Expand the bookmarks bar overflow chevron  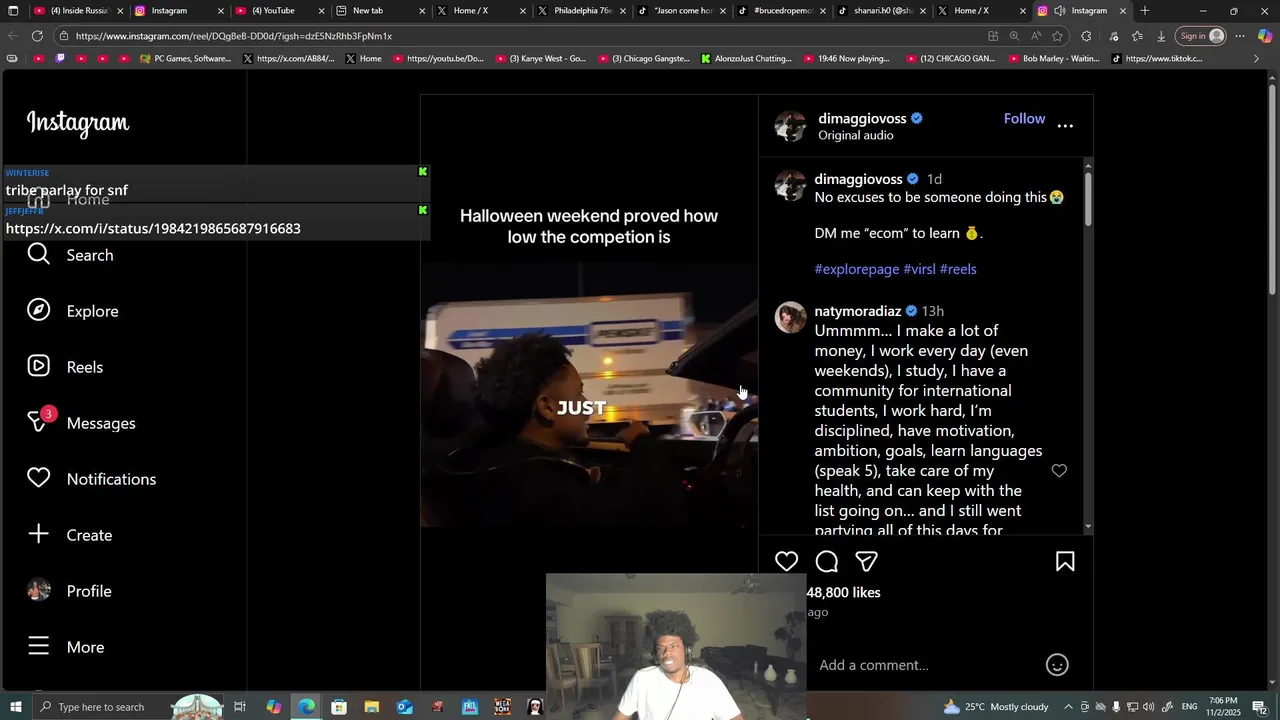point(1257,59)
